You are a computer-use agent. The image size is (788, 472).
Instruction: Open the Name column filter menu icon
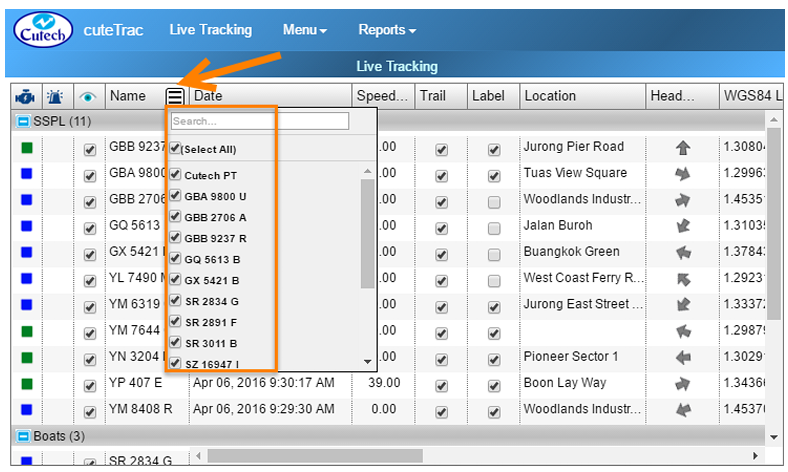click(x=175, y=97)
